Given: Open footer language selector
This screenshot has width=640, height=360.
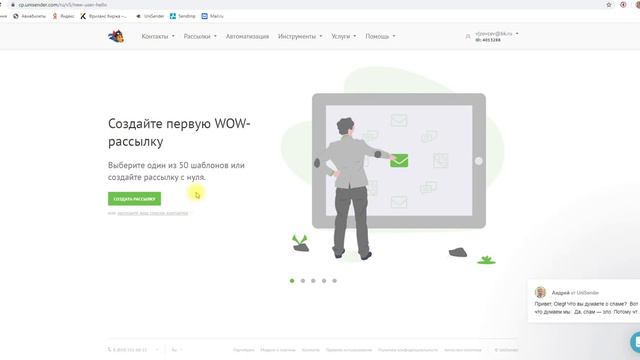Looking at the screenshot, I should click(x=177, y=350).
